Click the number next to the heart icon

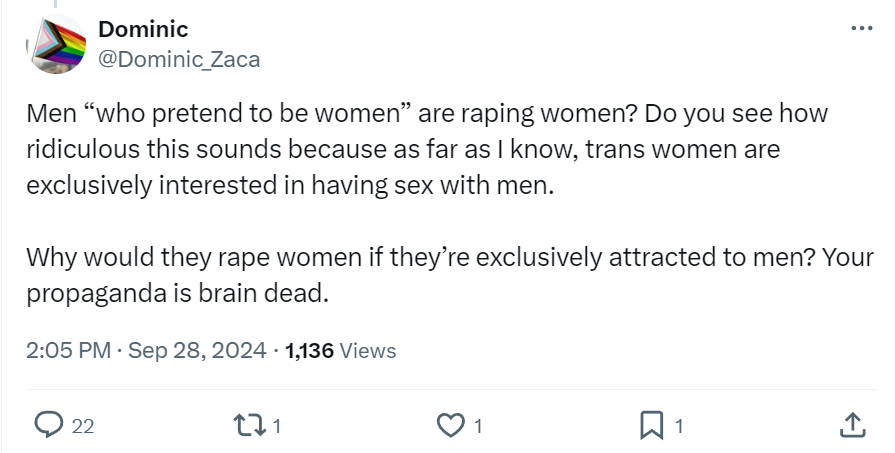tap(478, 426)
